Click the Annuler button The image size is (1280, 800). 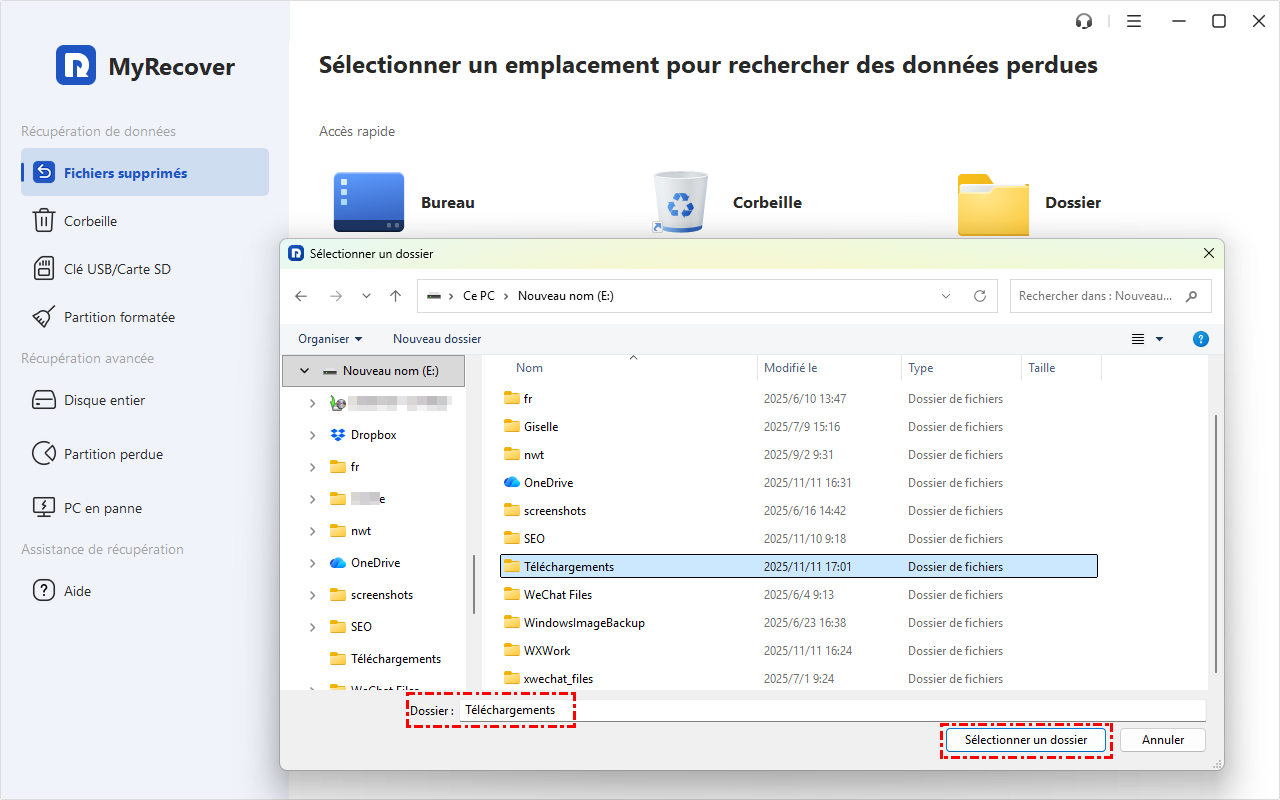coord(1162,740)
